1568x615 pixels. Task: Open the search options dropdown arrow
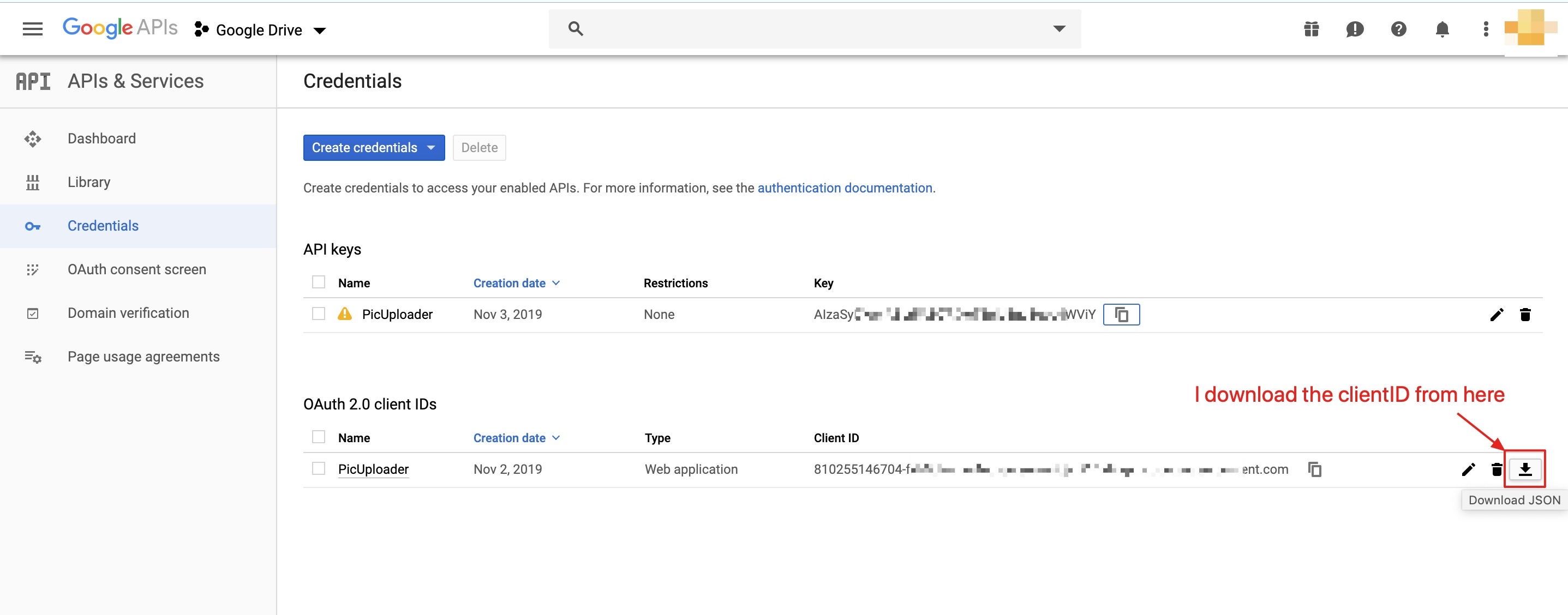click(x=1059, y=28)
